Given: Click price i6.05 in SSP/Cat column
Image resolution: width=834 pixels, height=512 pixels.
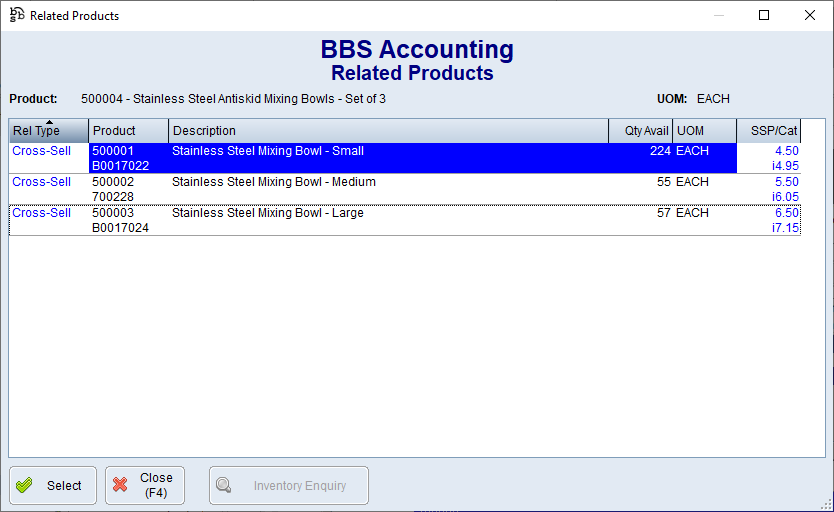Looking at the screenshot, I should 785,197.
